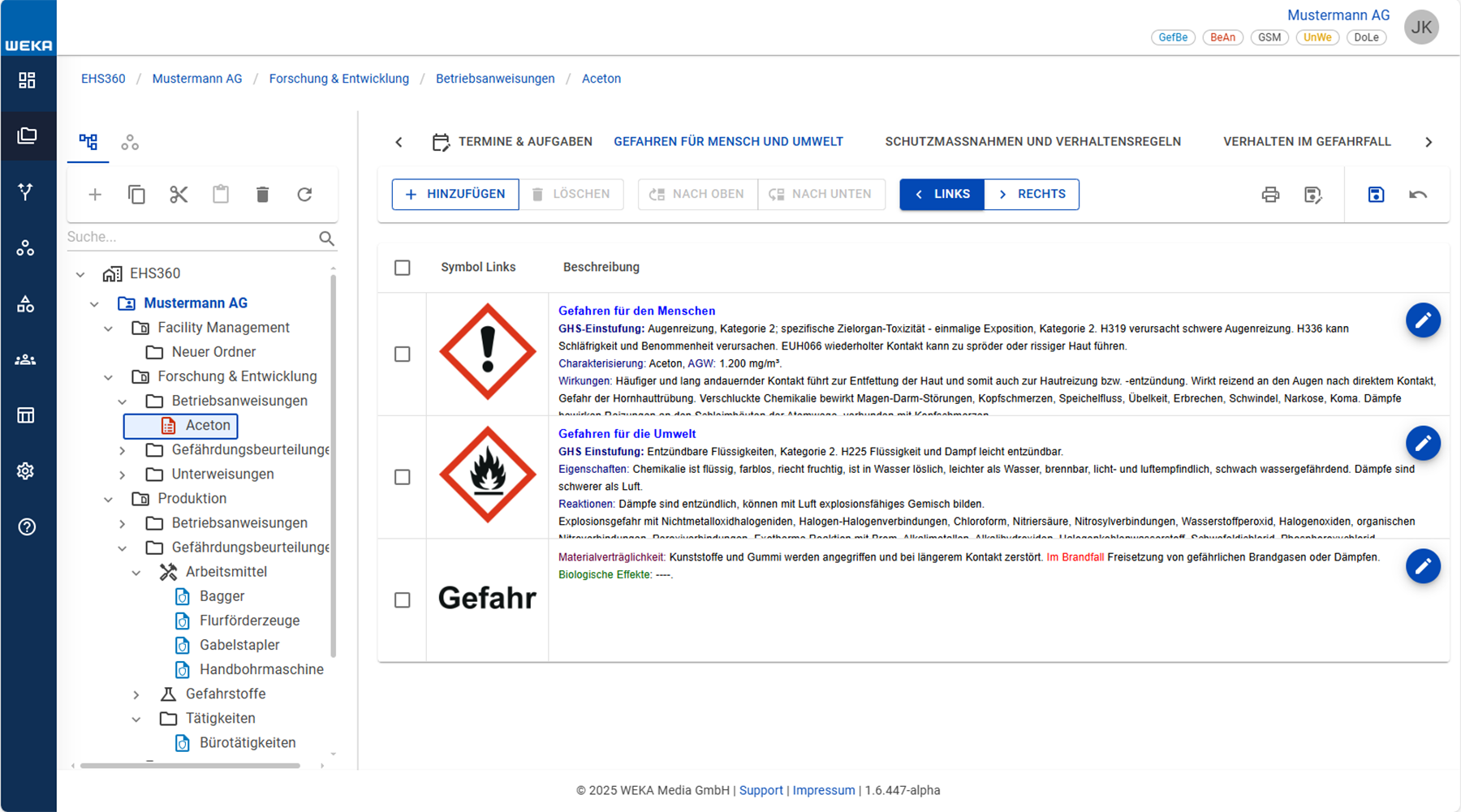The width and height of the screenshot is (1461, 812).
Task: Click Betriebsanweisungen in the breadcrumb
Action: tap(495, 79)
